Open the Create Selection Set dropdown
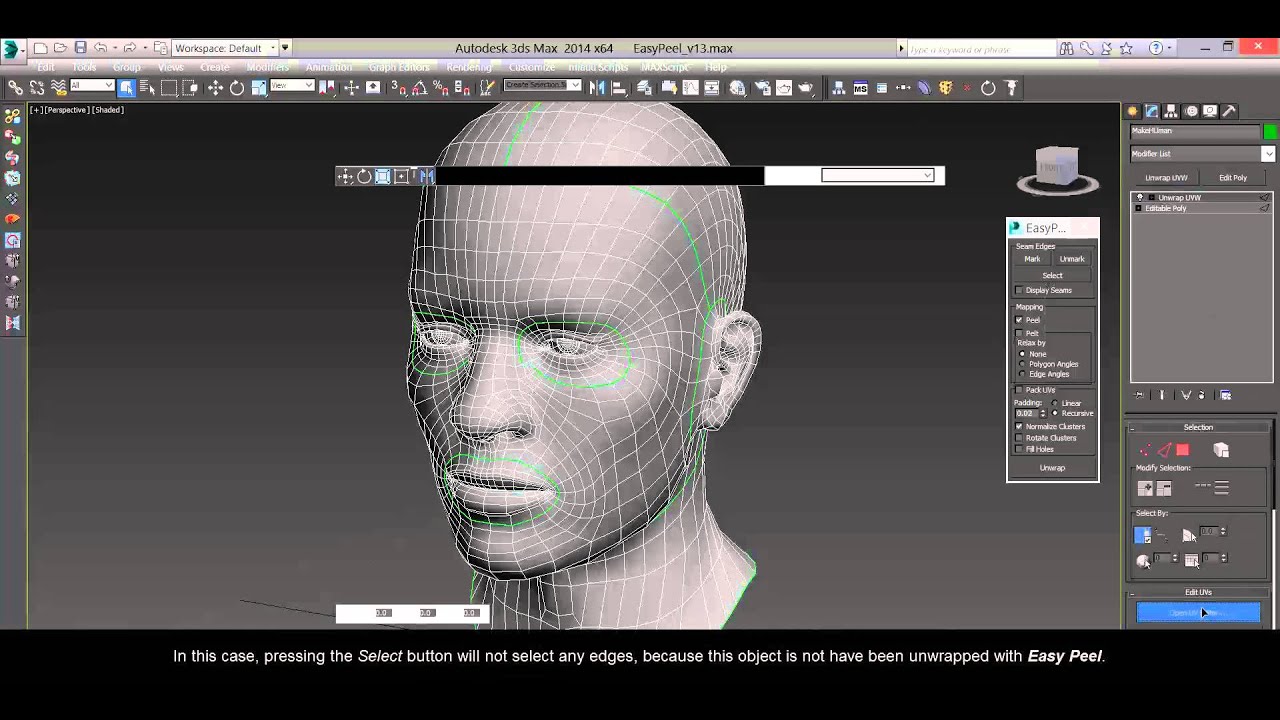The width and height of the screenshot is (1280, 720). pos(542,86)
